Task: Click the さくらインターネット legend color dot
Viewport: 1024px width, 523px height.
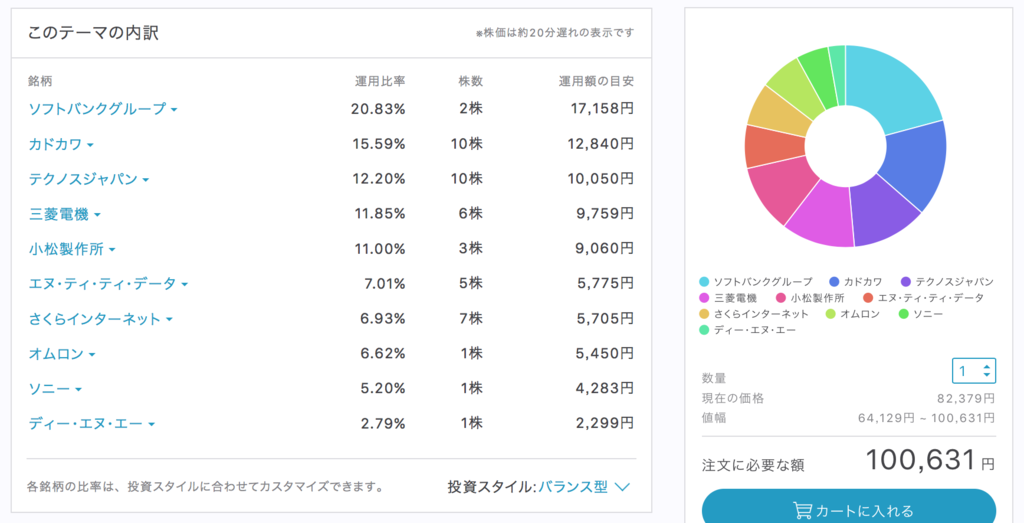Action: click(x=704, y=314)
